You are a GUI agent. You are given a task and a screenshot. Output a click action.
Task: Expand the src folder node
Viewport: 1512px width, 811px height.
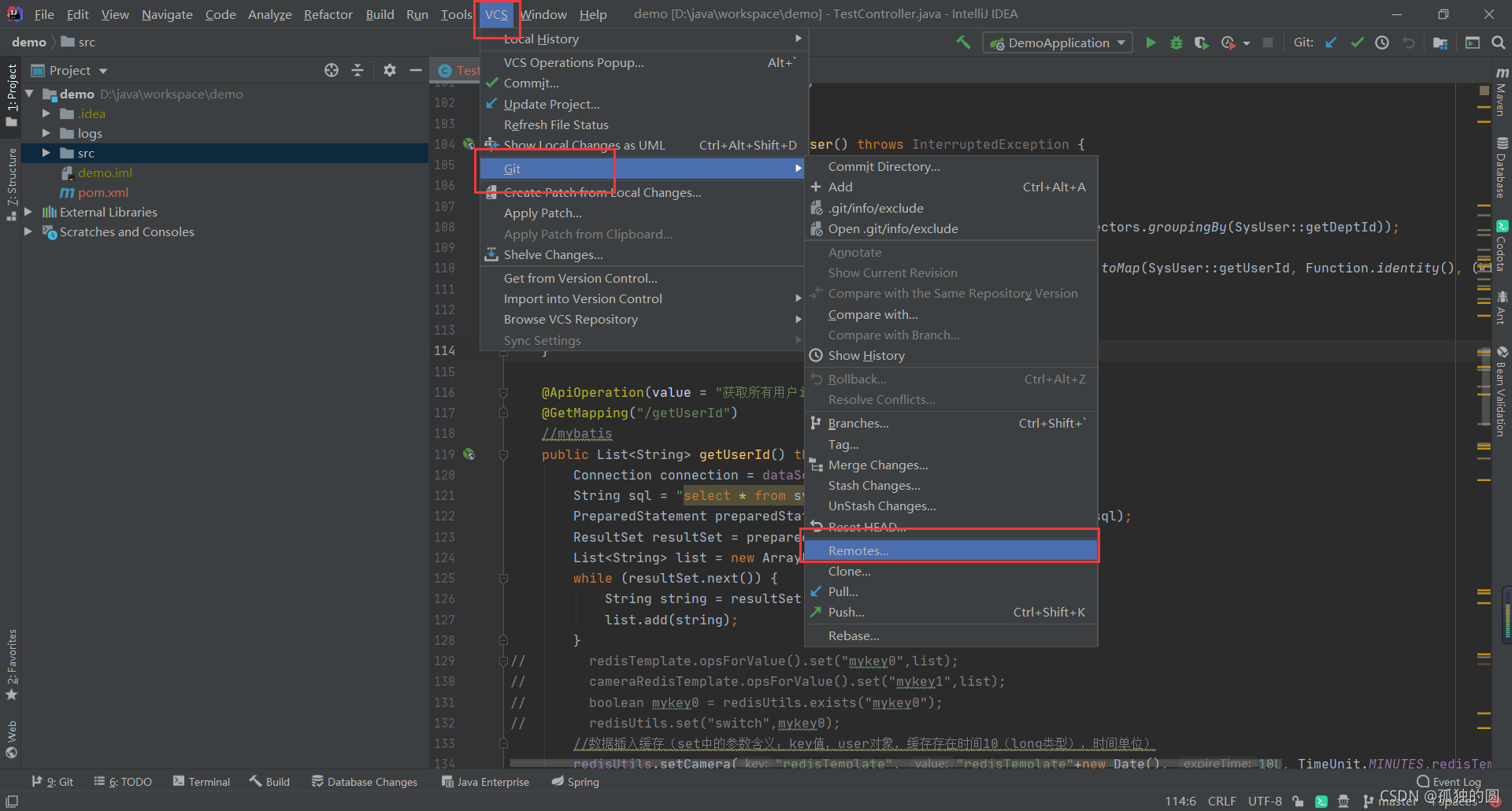(46, 153)
